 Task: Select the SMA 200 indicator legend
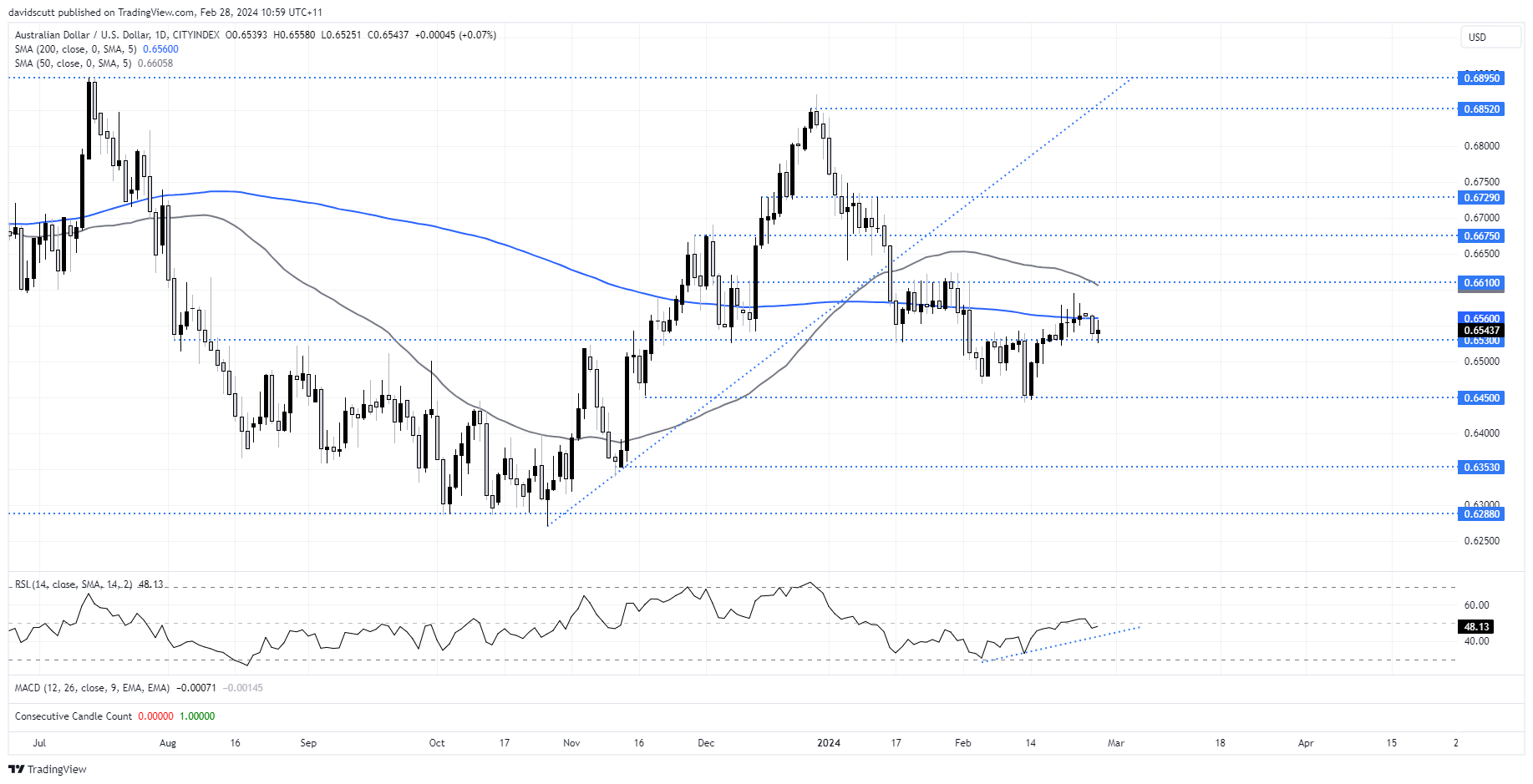click(75, 49)
